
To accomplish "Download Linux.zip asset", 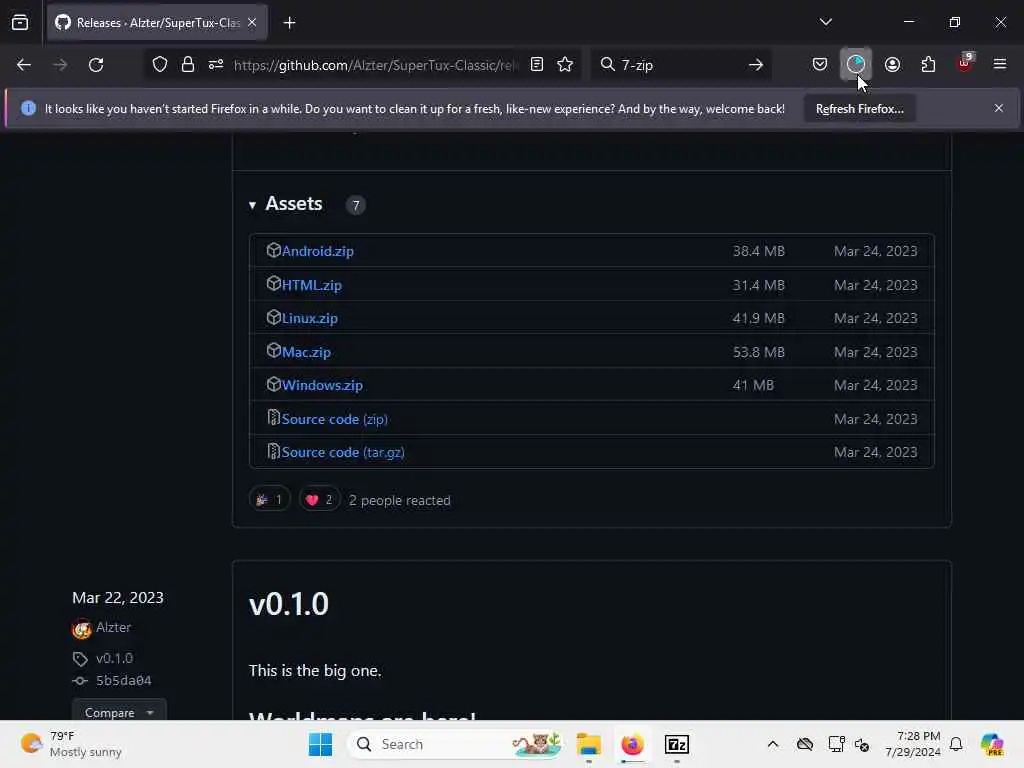I will [x=310, y=318].
